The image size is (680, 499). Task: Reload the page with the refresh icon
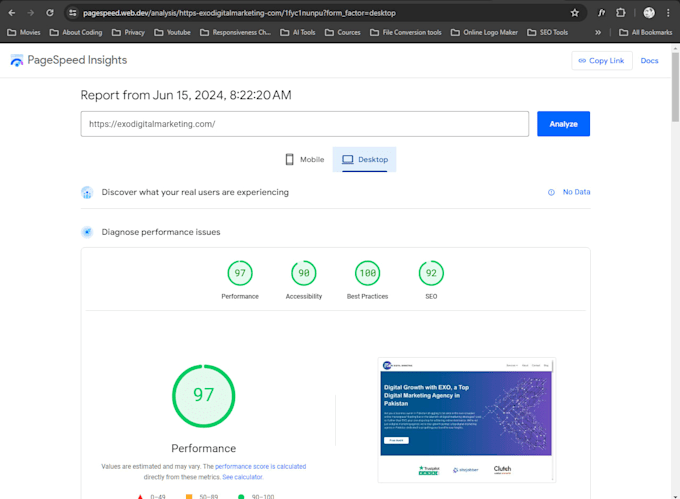point(50,13)
